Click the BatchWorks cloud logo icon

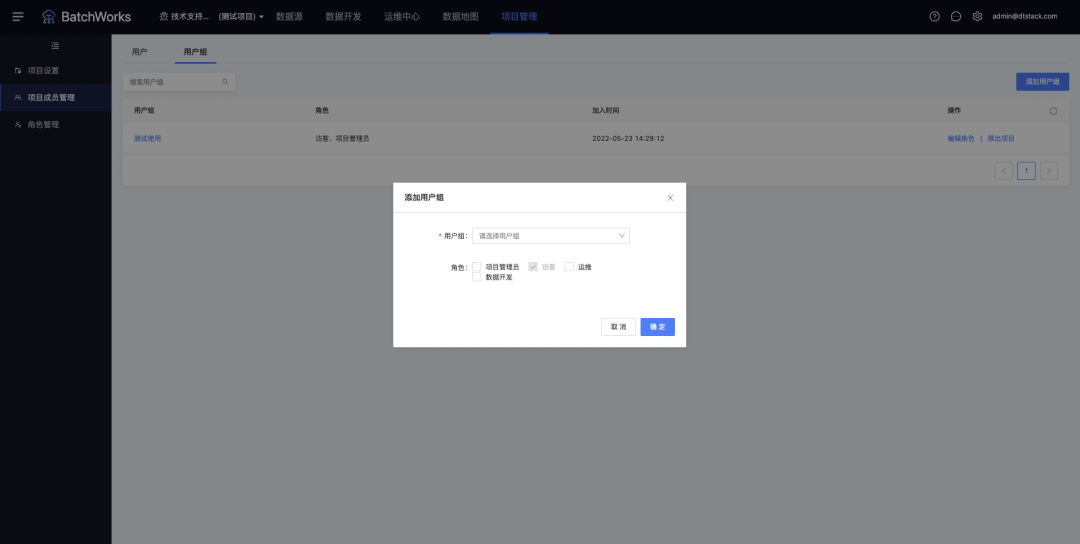coord(48,17)
